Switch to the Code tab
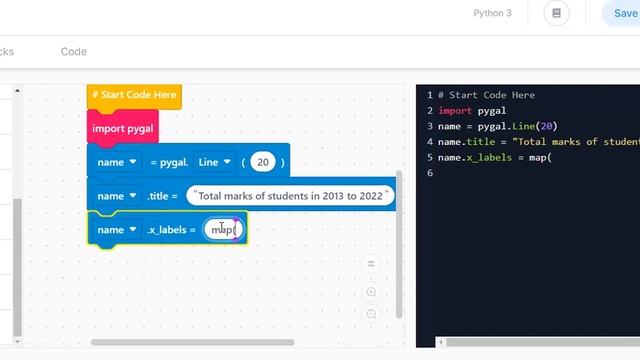 (73, 52)
